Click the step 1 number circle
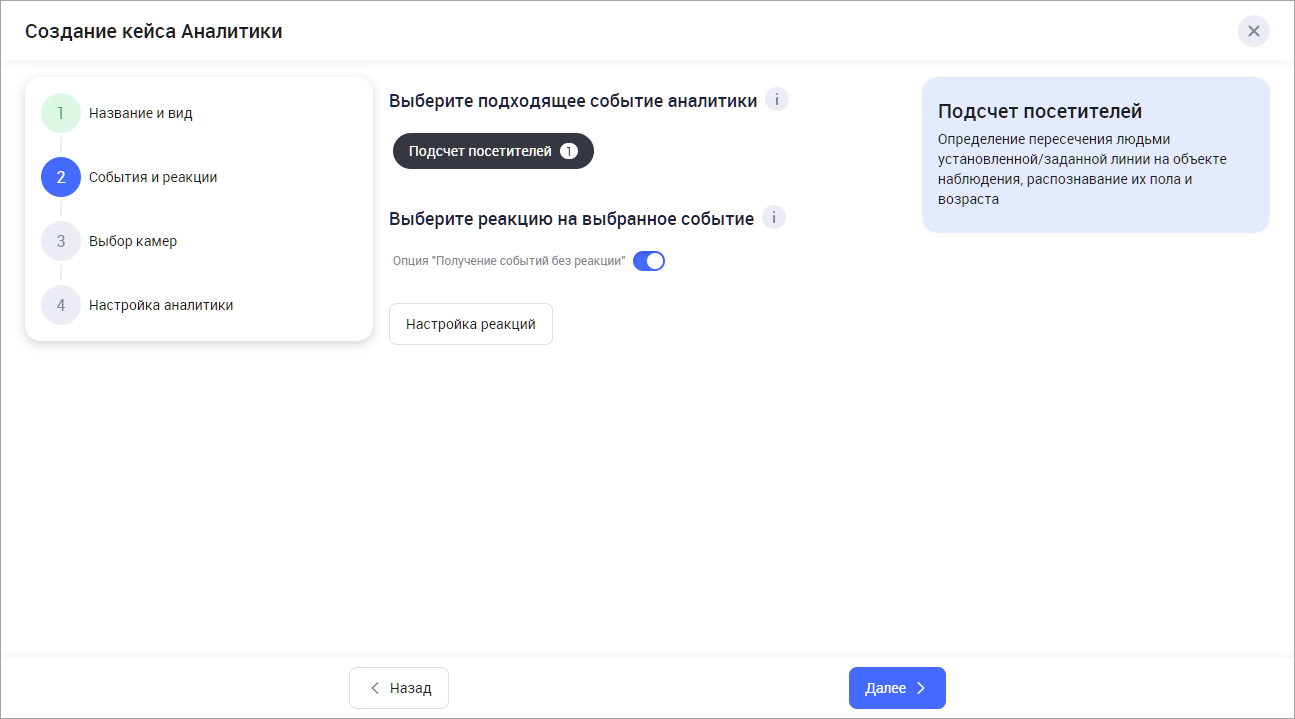Screen dimensions: 1295x719 [x=61, y=113]
